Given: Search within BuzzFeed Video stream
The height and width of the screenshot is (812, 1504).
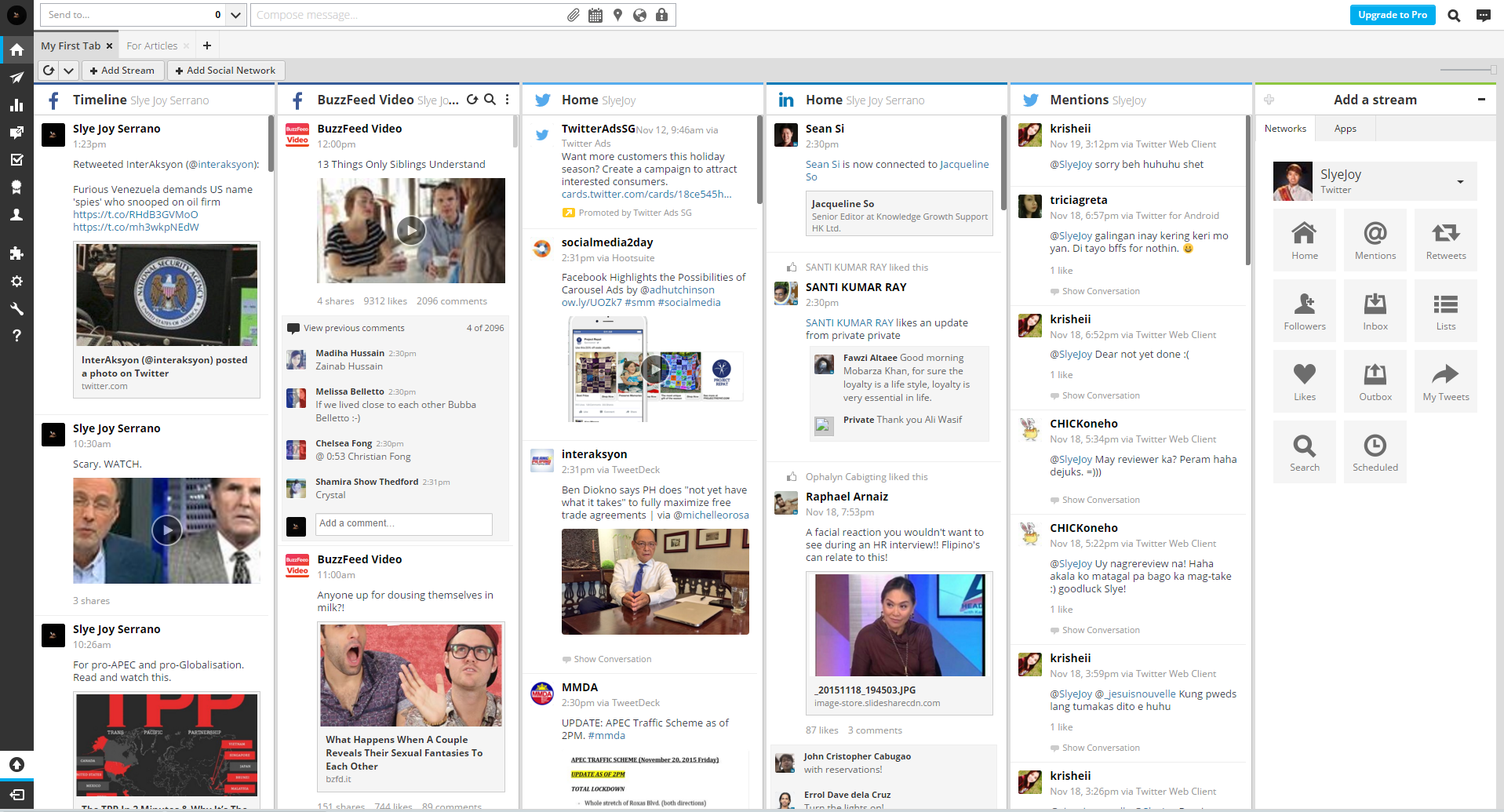Looking at the screenshot, I should point(490,100).
